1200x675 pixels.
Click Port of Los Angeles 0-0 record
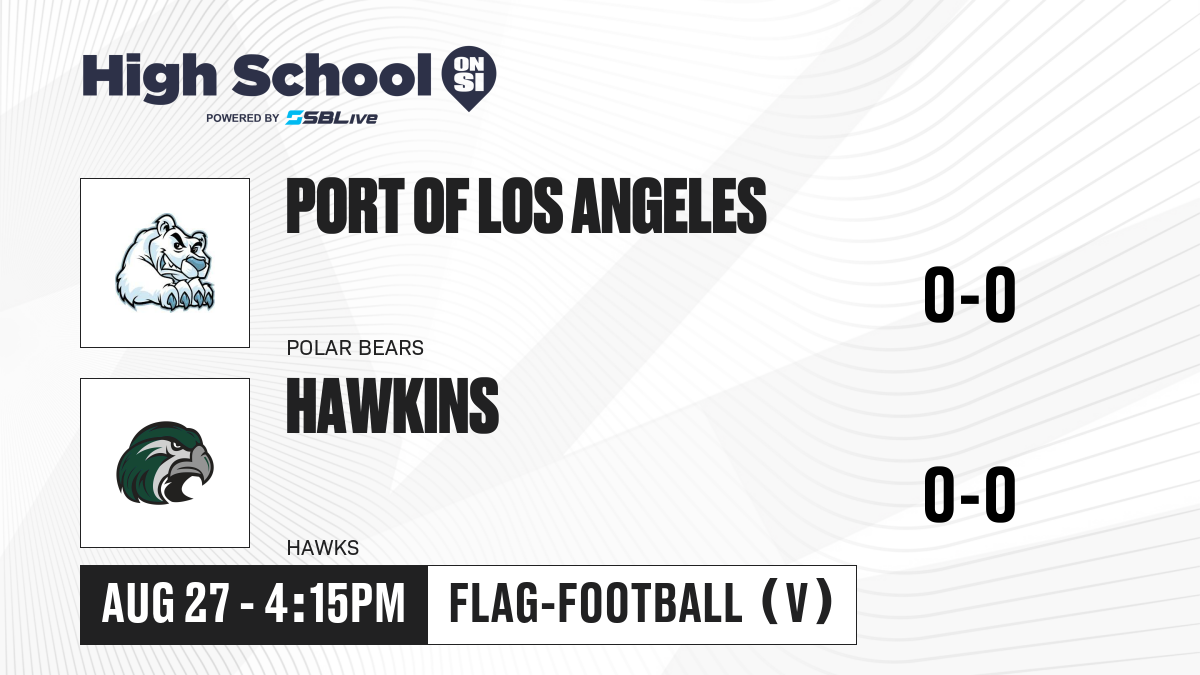click(969, 297)
